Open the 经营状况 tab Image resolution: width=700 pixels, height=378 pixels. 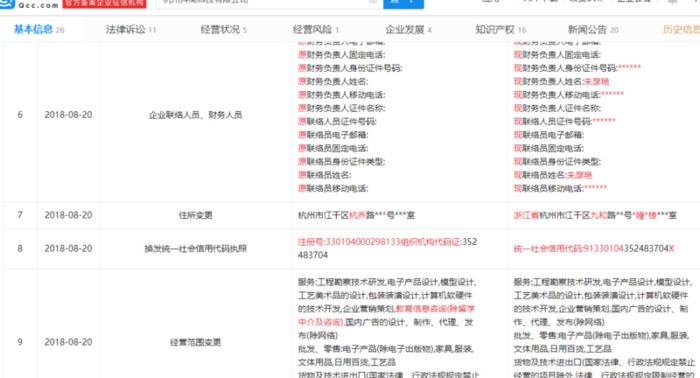click(223, 29)
